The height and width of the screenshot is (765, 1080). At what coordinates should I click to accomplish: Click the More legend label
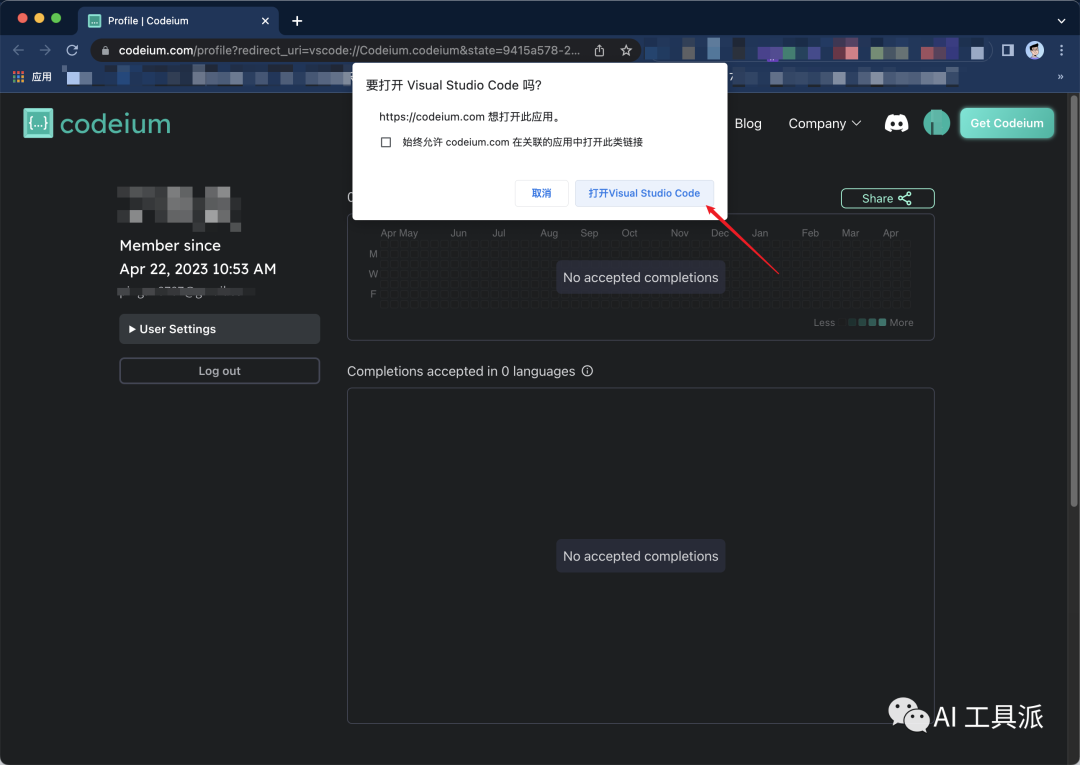click(x=901, y=322)
